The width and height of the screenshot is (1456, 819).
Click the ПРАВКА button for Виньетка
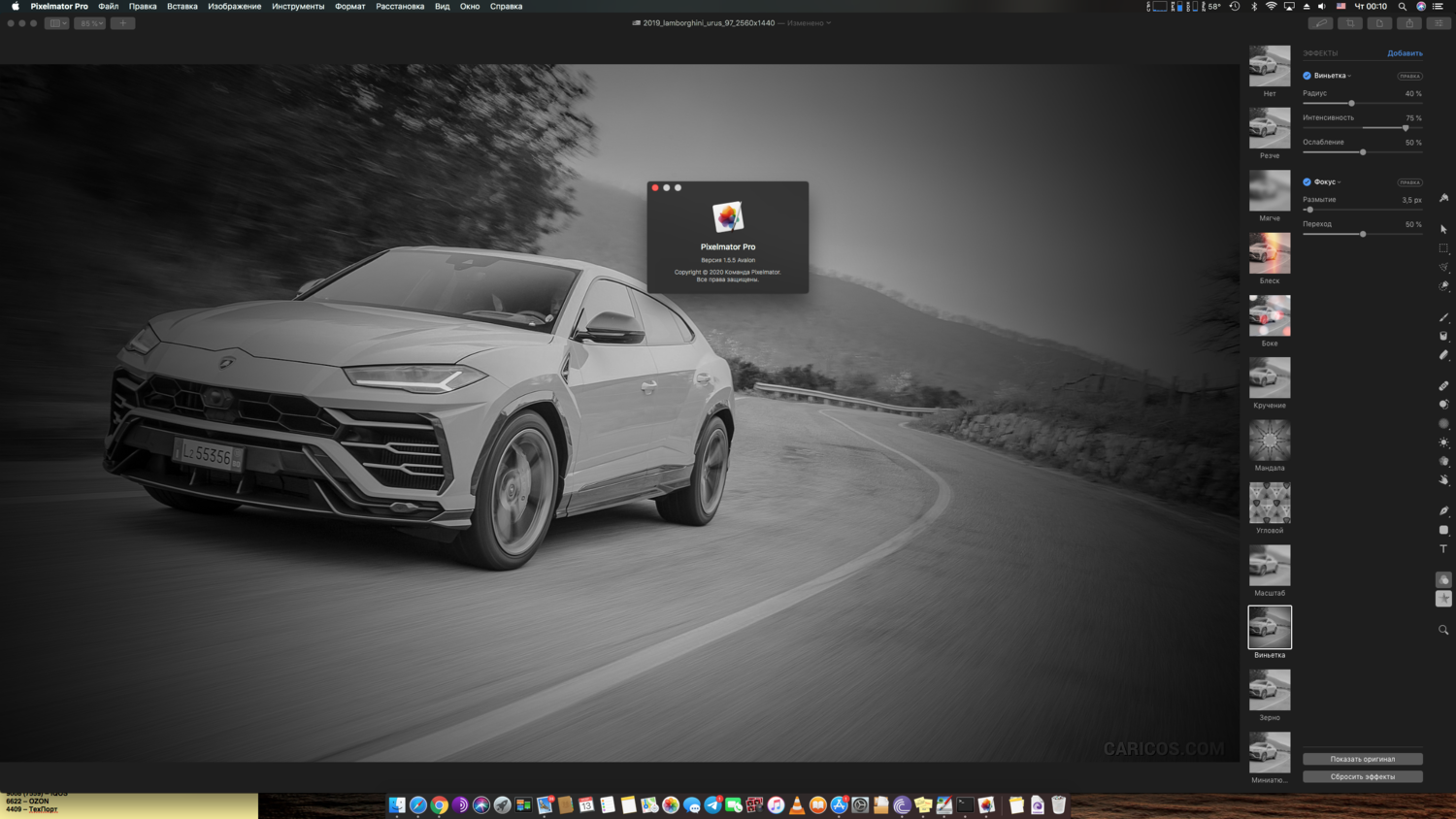pos(1409,76)
